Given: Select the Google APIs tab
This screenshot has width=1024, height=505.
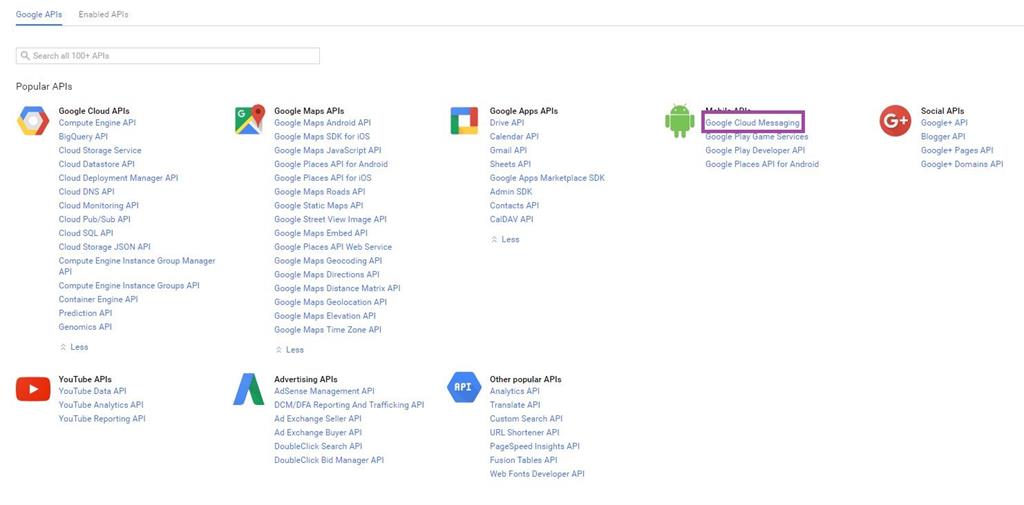Looking at the screenshot, I should tap(39, 15).
